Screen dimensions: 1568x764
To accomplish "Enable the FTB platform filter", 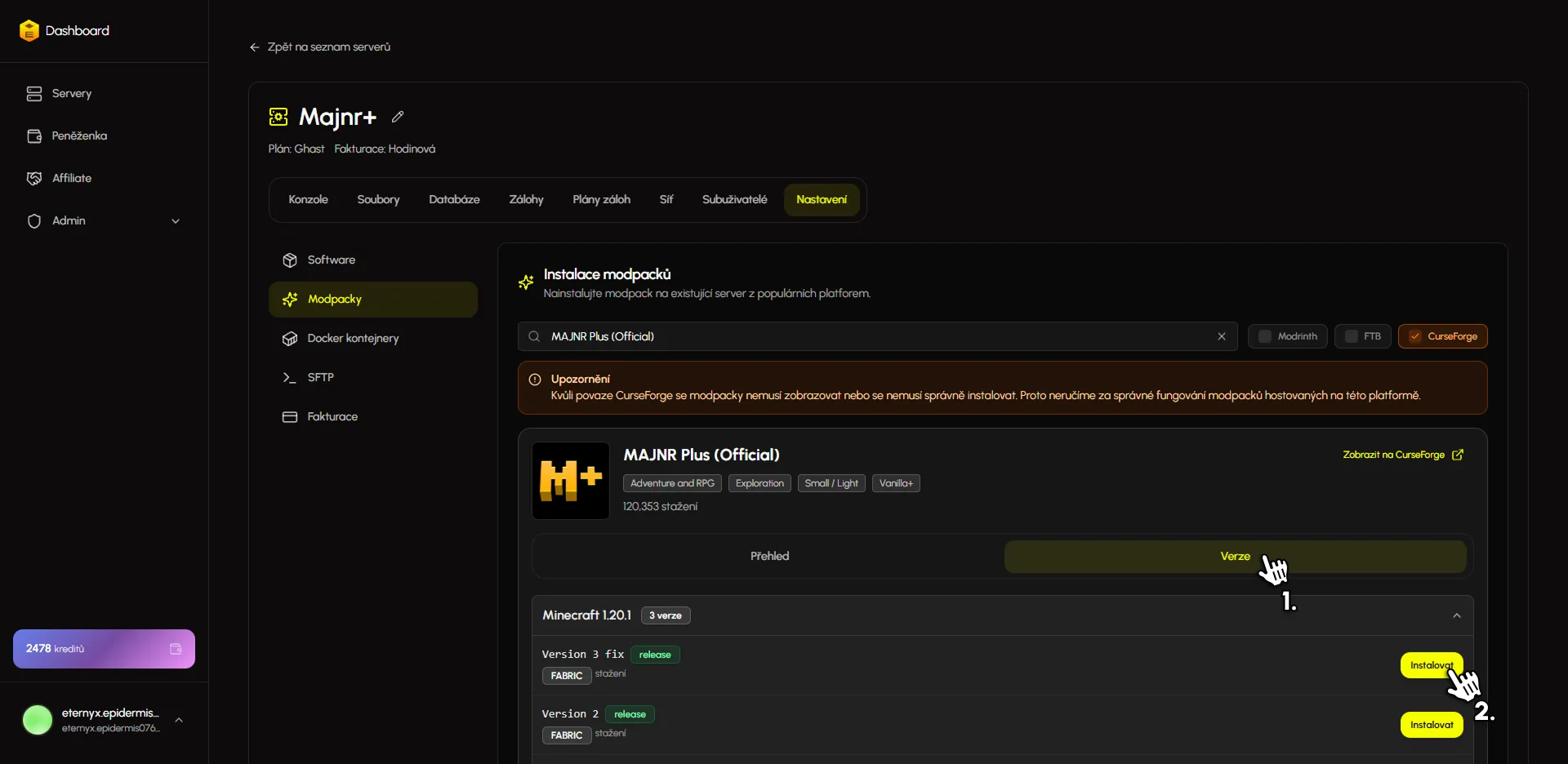I will tap(1362, 336).
